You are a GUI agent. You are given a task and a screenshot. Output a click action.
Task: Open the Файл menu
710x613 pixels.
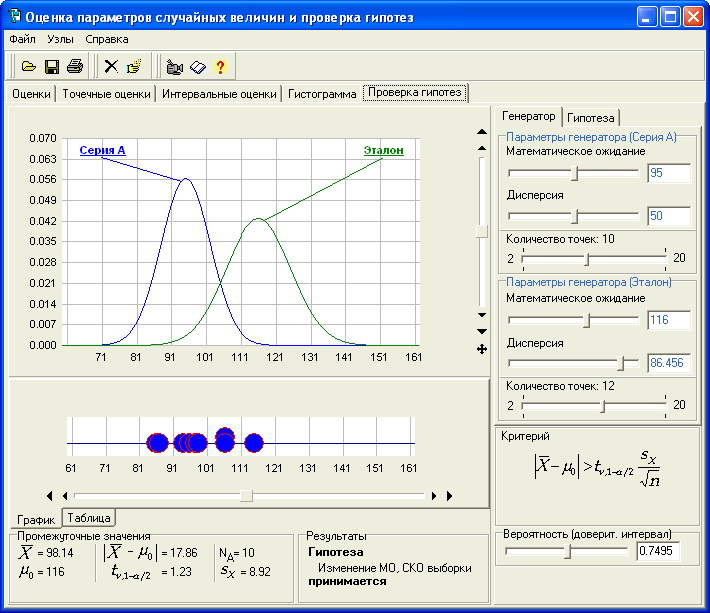pyautogui.click(x=22, y=39)
